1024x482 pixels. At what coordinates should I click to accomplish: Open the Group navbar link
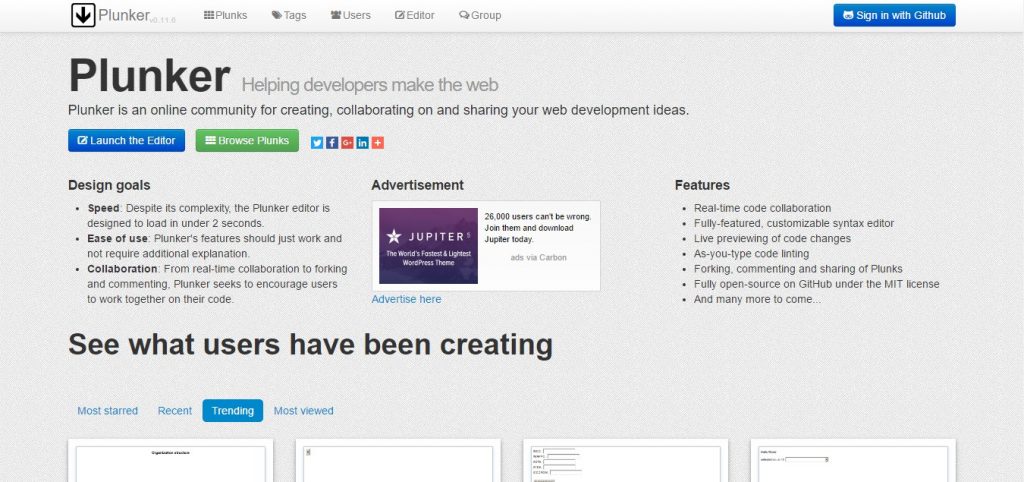[480, 15]
